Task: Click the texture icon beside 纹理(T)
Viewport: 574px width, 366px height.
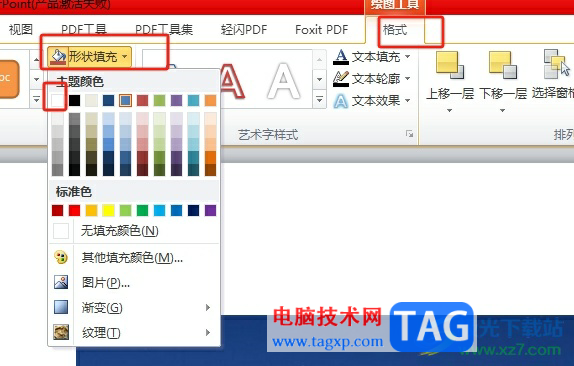Action: (61, 332)
